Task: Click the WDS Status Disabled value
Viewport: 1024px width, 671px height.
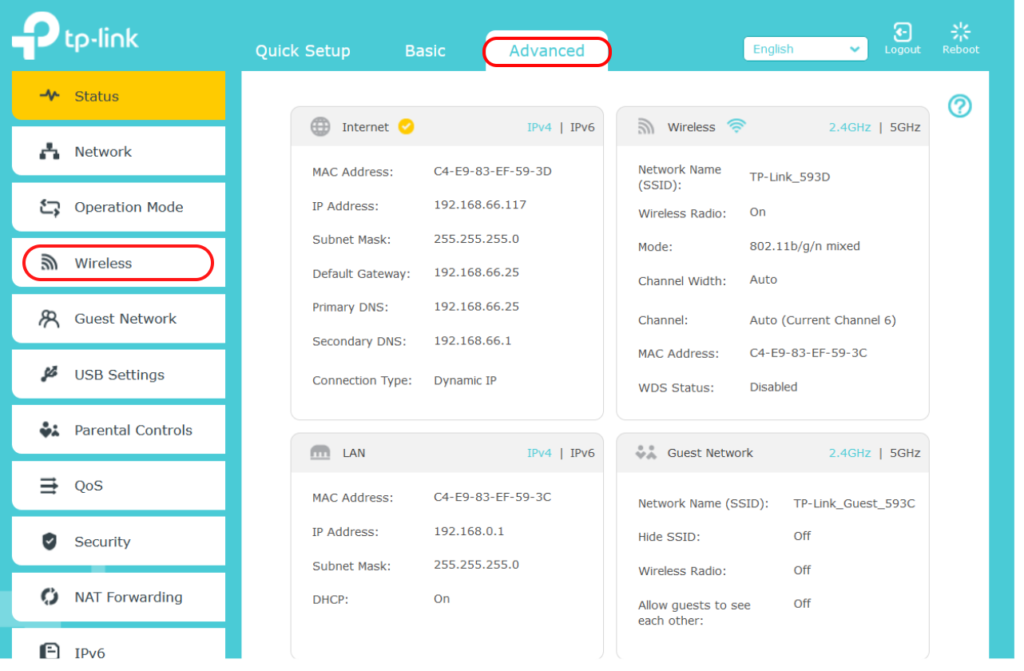Action: (x=773, y=387)
